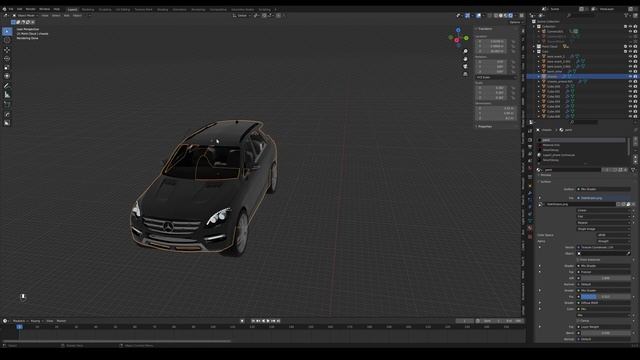The image size is (640, 360).
Task: Jump to the timeline start frame
Action: point(253,321)
